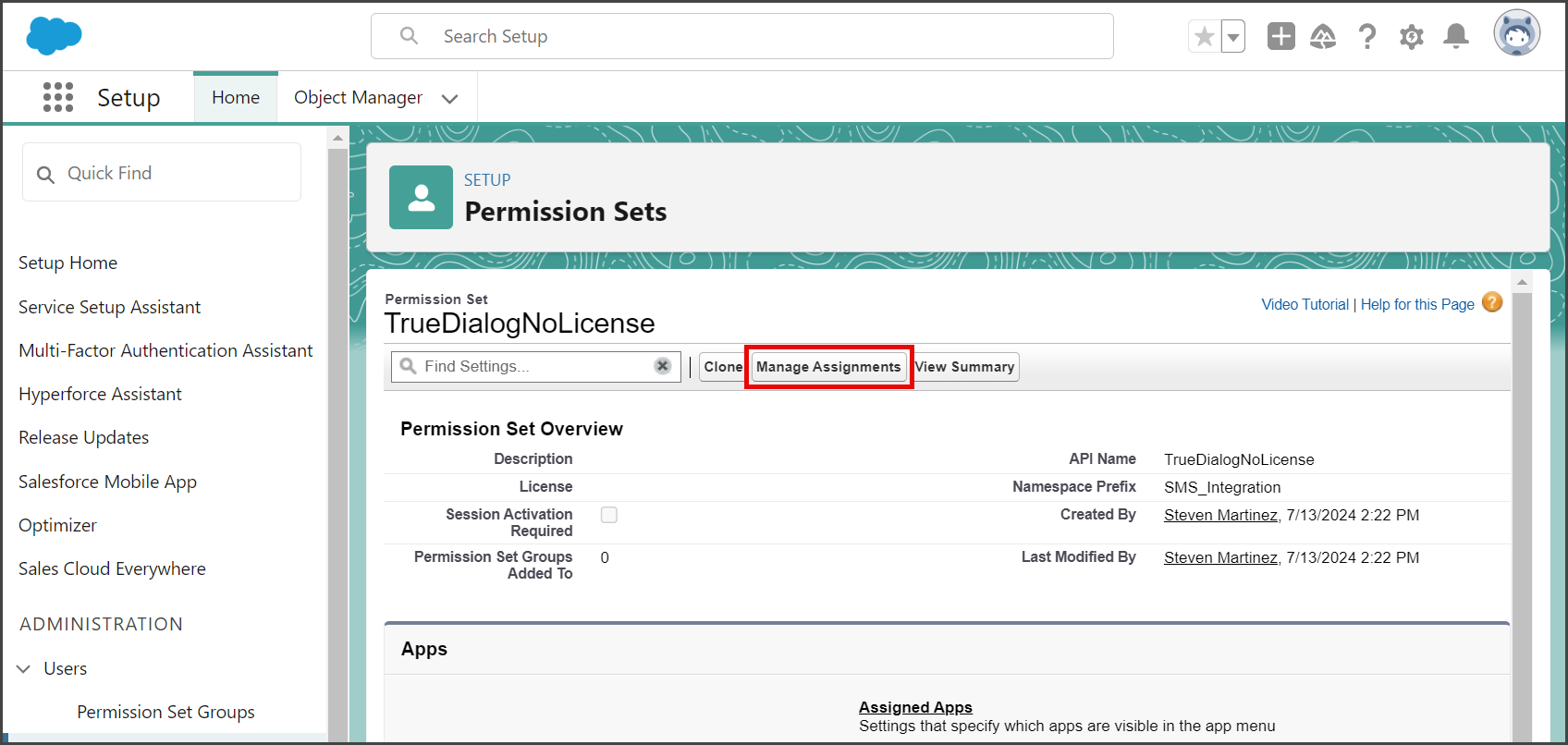The width and height of the screenshot is (1568, 745).
Task: Click into the Find Settings field
Action: [536, 366]
